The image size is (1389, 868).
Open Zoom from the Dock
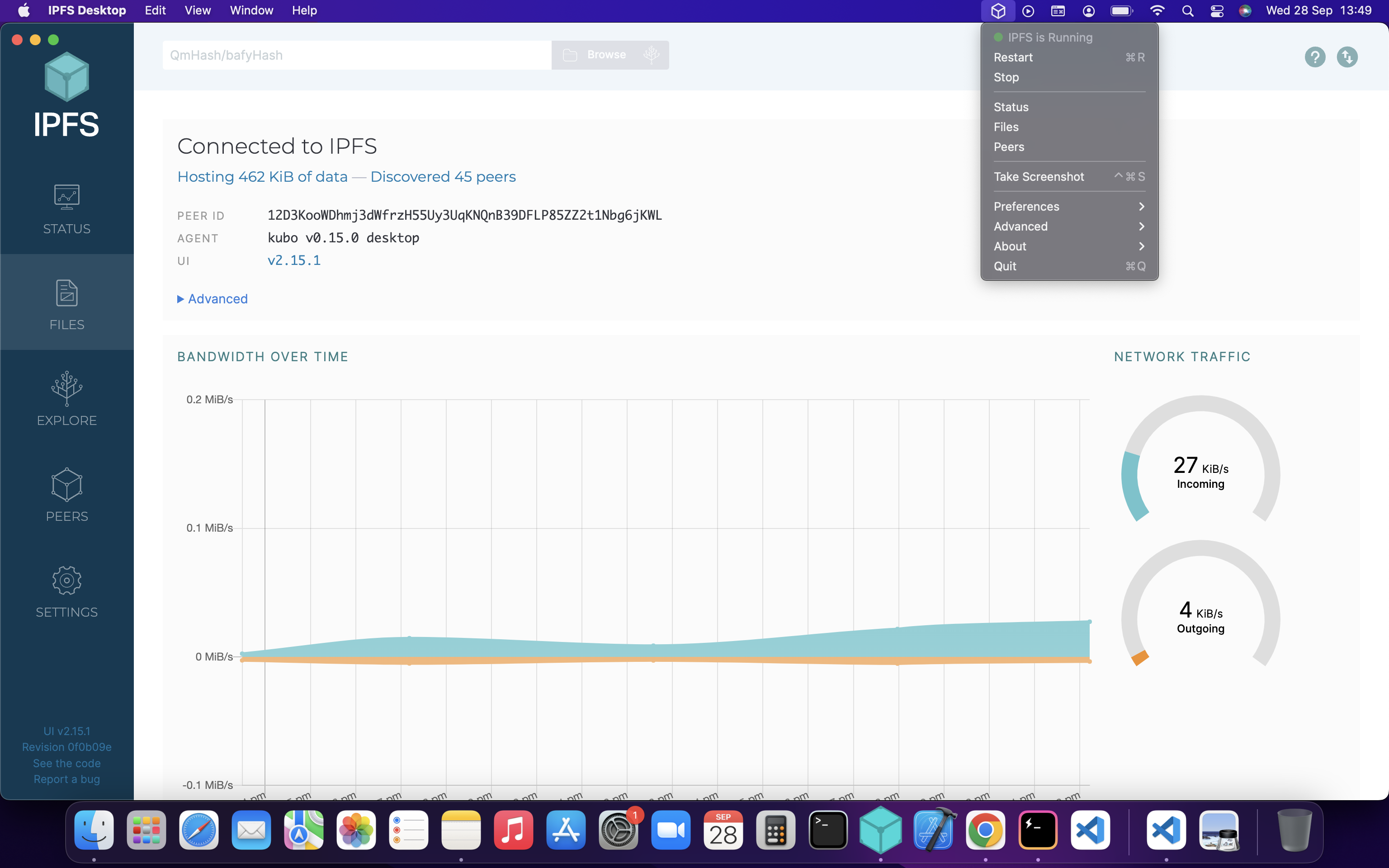[x=671, y=830]
